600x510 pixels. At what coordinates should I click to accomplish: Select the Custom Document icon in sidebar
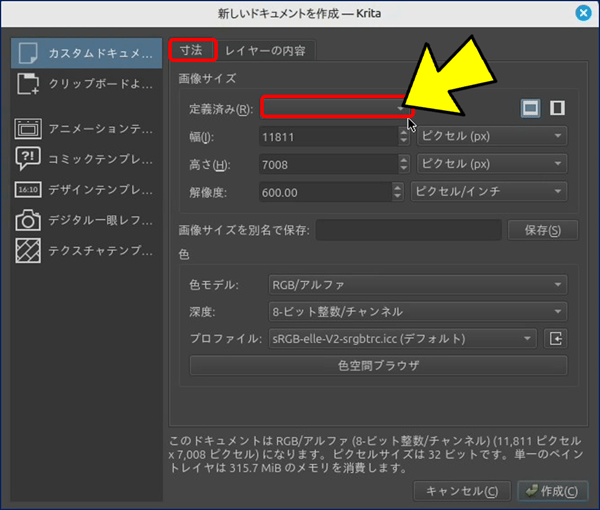coord(28,53)
